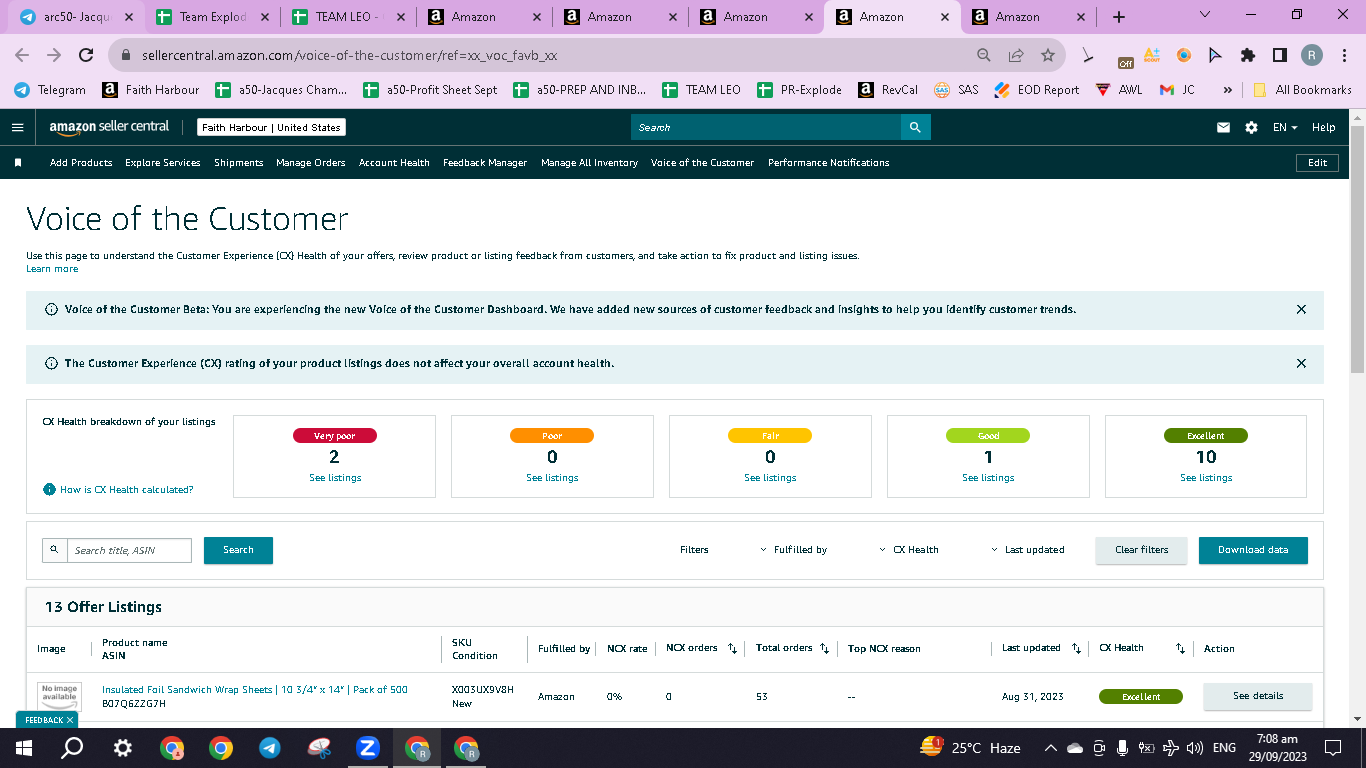Click the No image available product thumbnail
The height and width of the screenshot is (768, 1366).
(x=59, y=696)
